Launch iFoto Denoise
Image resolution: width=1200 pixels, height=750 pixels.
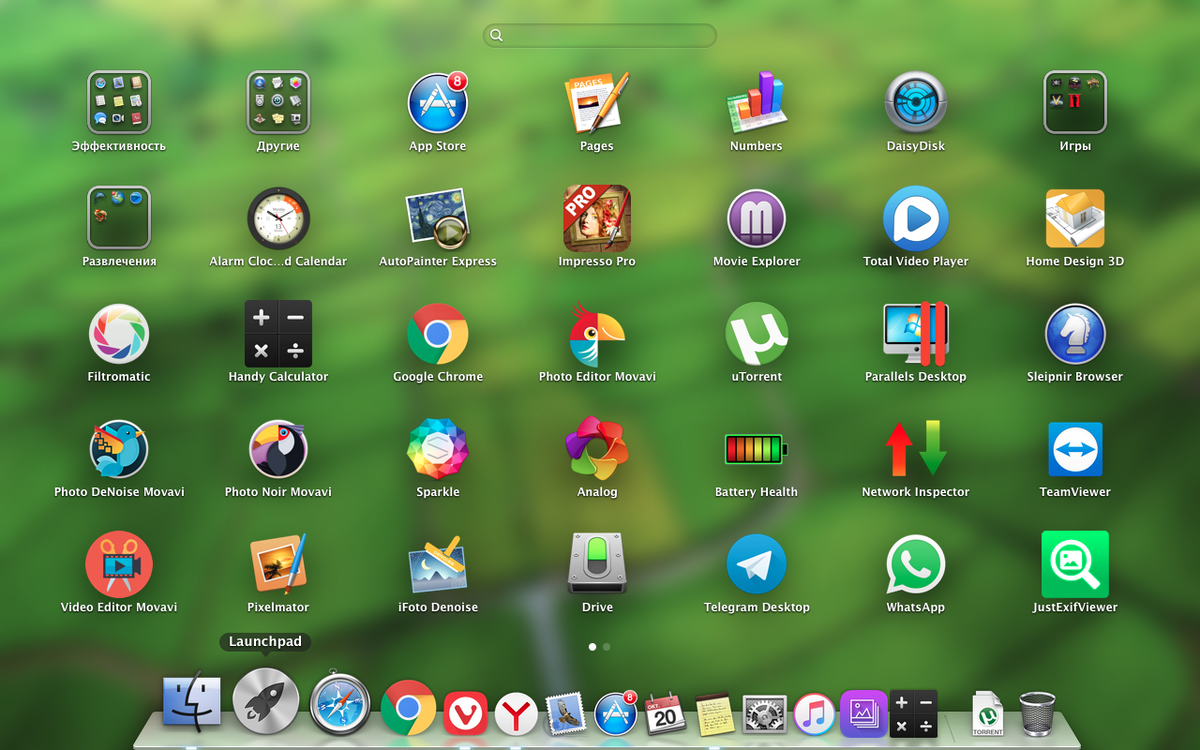pyautogui.click(x=438, y=563)
